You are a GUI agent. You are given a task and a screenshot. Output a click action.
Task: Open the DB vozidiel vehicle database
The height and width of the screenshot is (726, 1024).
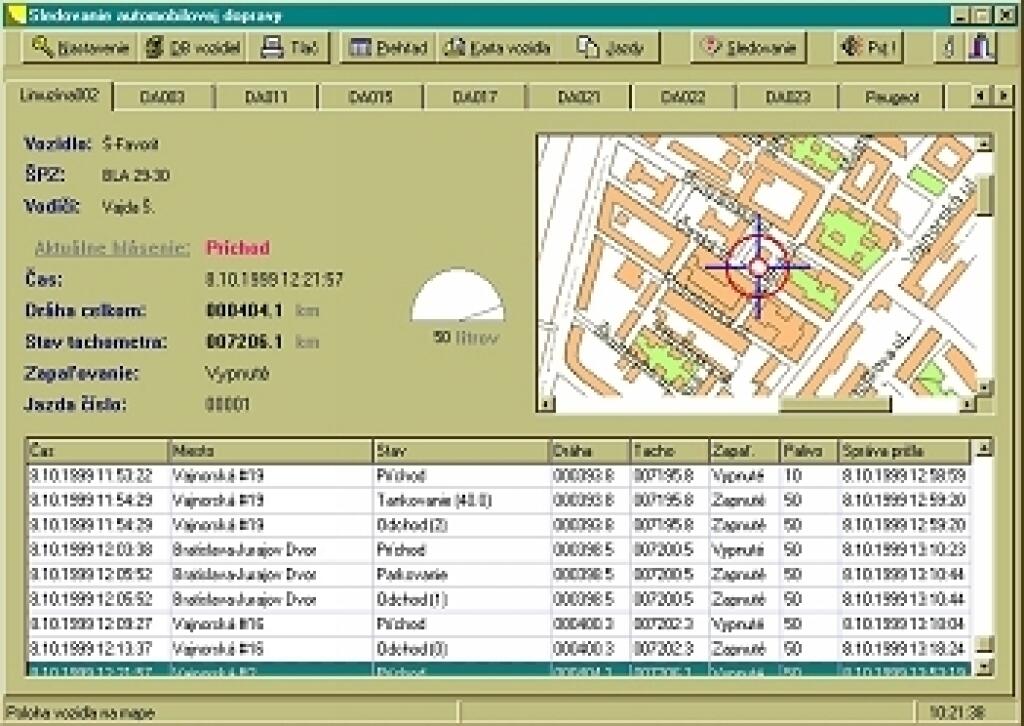tap(192, 48)
